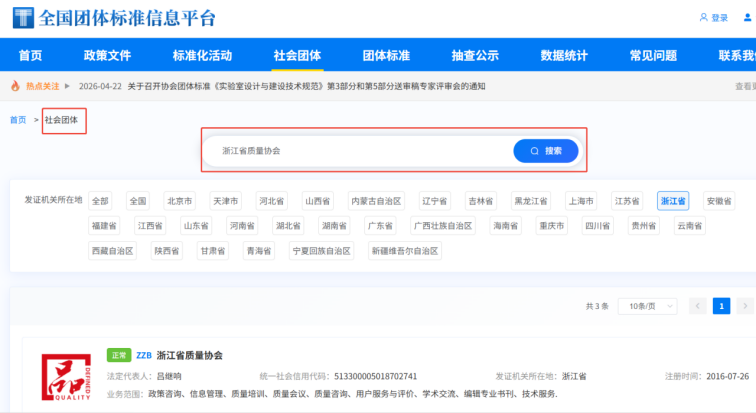Go to next results page arrow
This screenshot has height=413, width=756.
point(745,306)
